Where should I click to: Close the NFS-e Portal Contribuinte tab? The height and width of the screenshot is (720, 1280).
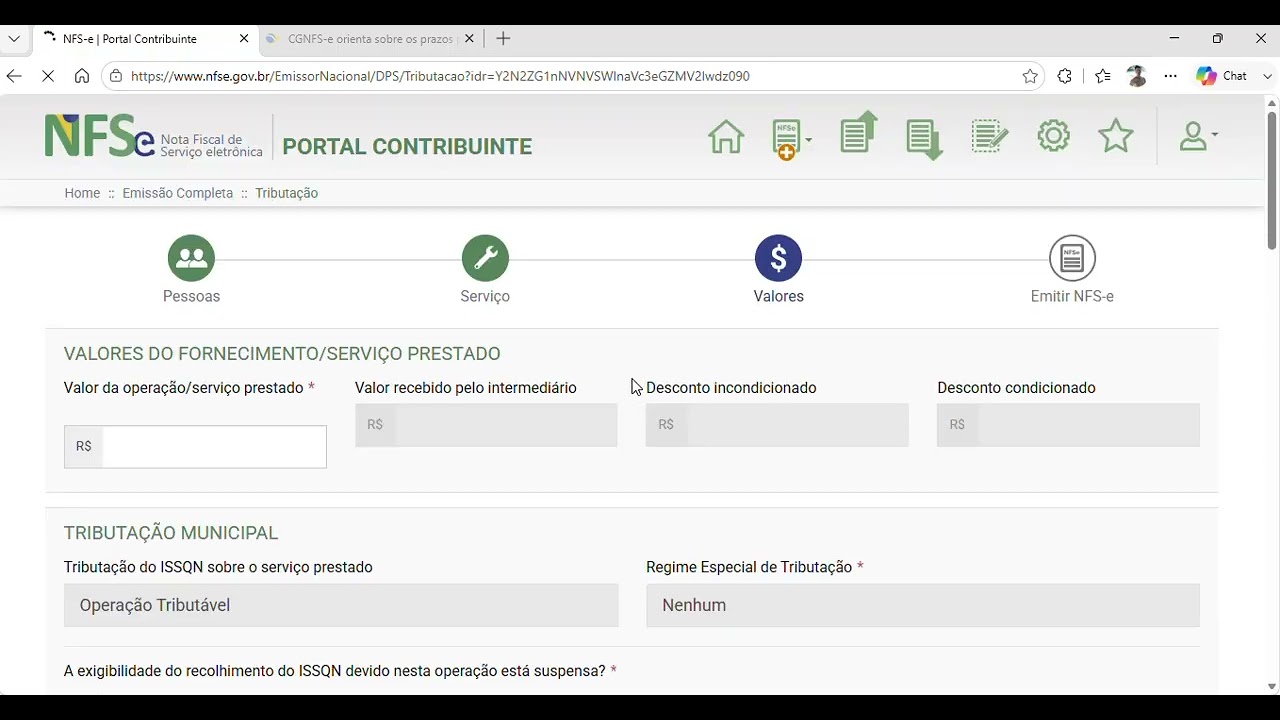244,39
